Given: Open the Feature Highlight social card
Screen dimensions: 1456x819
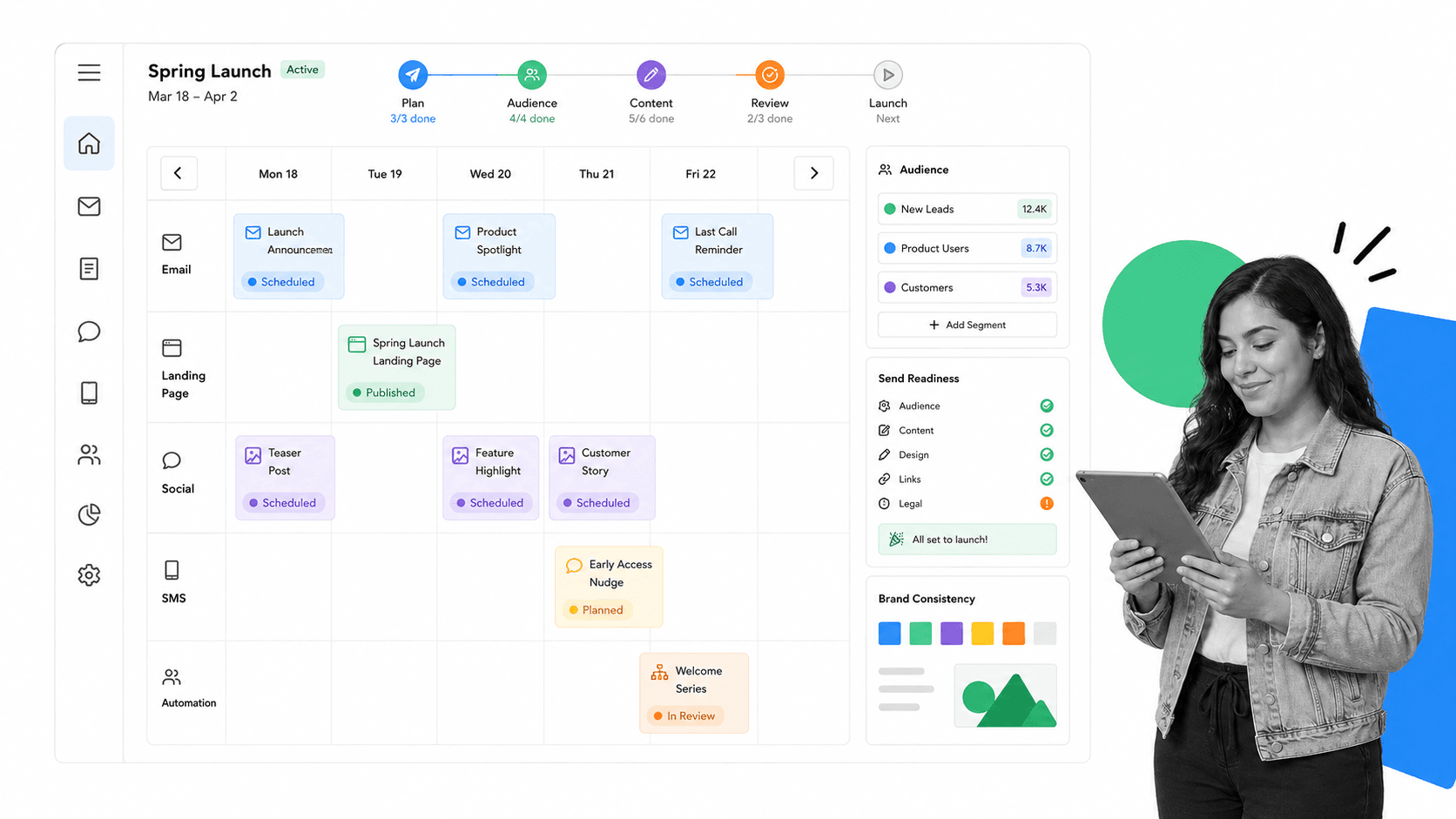Looking at the screenshot, I should [x=491, y=478].
